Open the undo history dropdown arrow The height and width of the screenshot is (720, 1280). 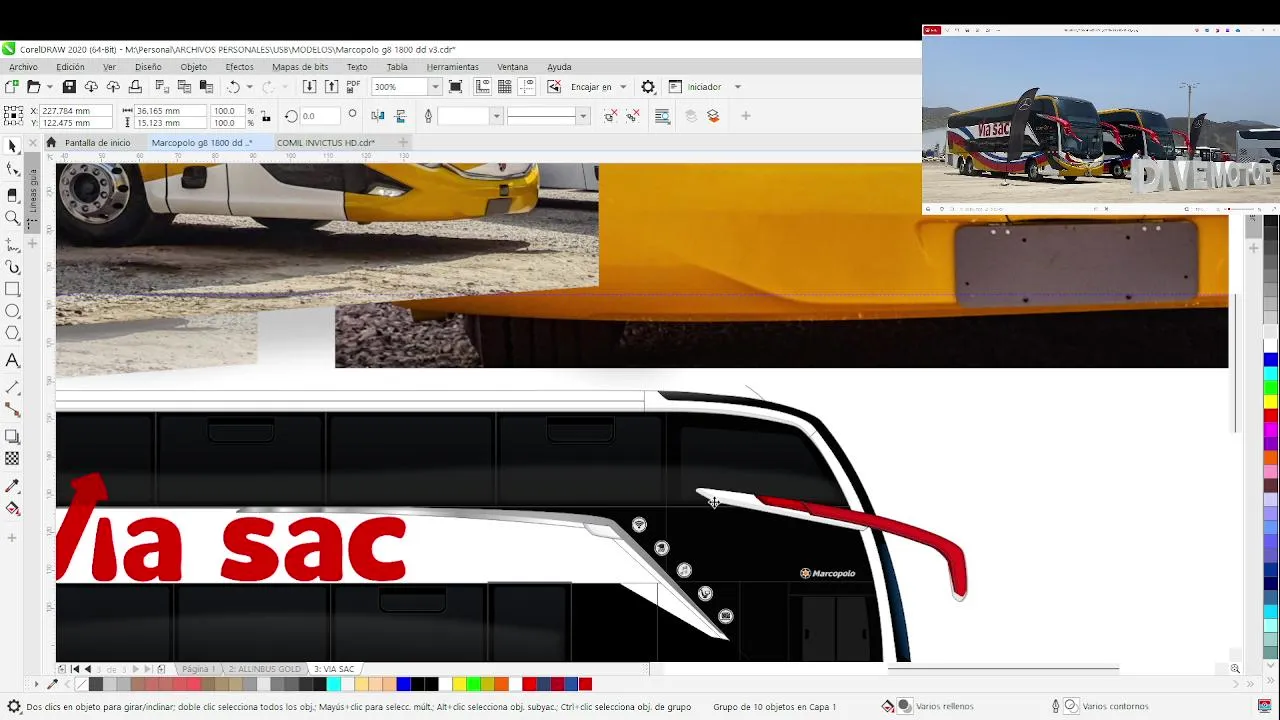click(249, 87)
